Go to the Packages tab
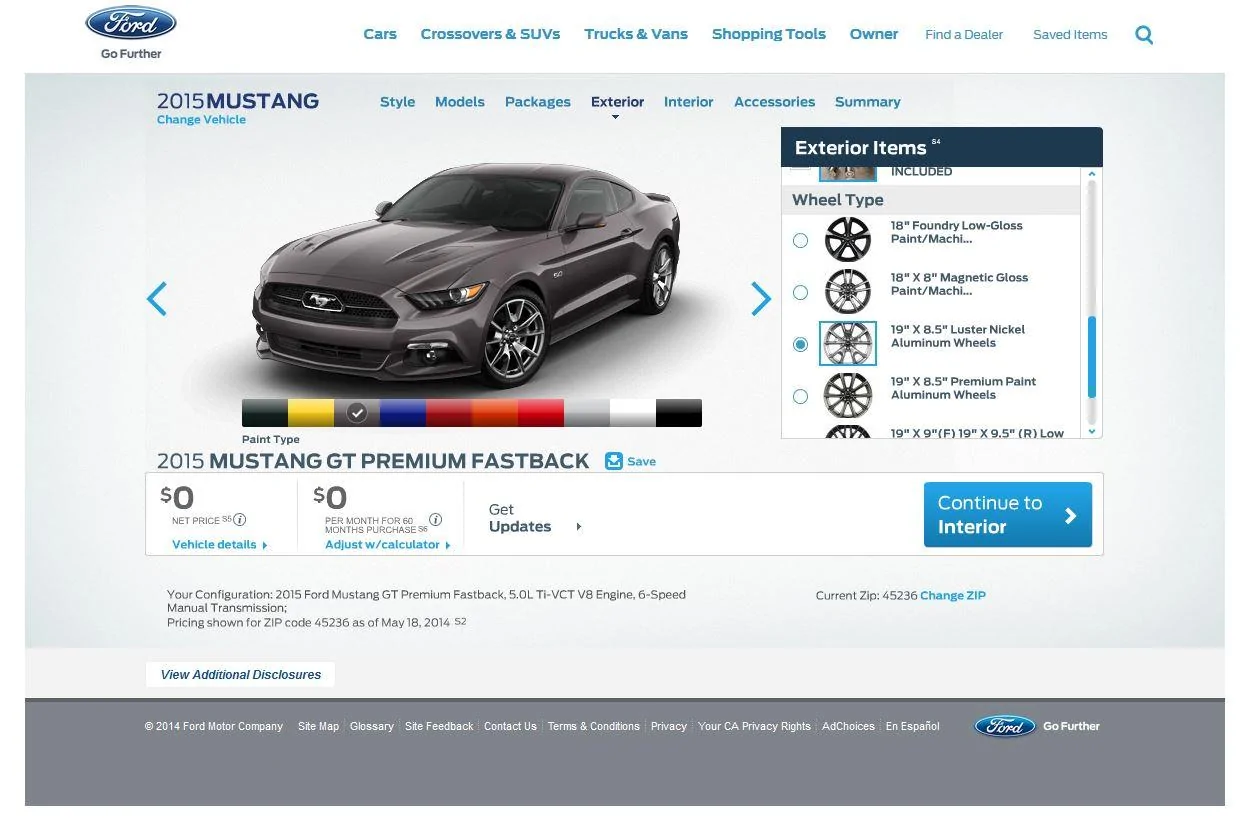Viewport: 1260px width, 818px height. pos(538,102)
